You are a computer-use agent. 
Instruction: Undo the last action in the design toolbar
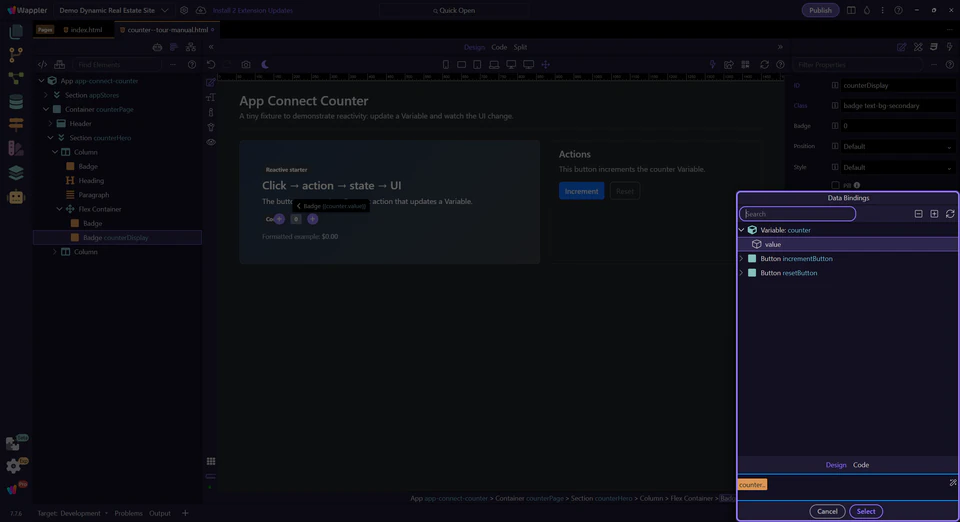[x=211, y=65]
